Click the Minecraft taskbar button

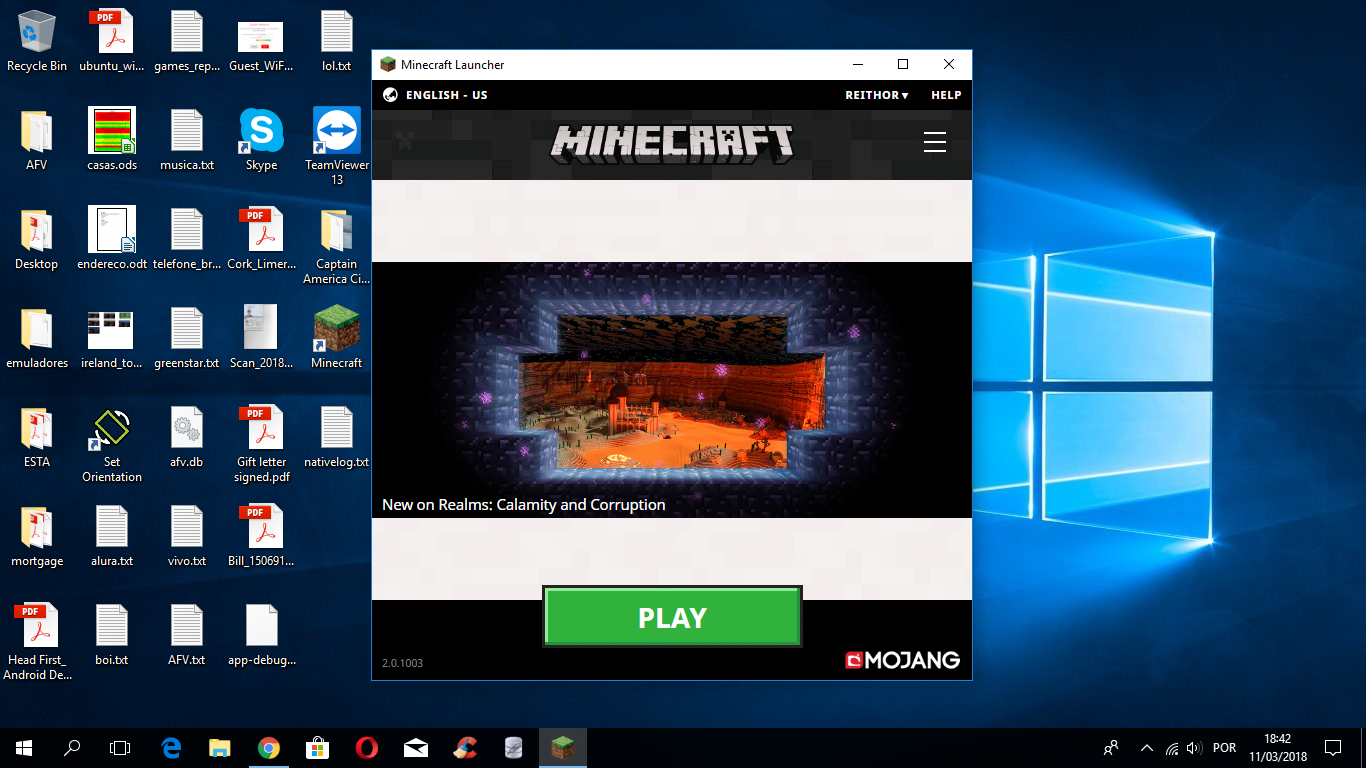(x=563, y=748)
